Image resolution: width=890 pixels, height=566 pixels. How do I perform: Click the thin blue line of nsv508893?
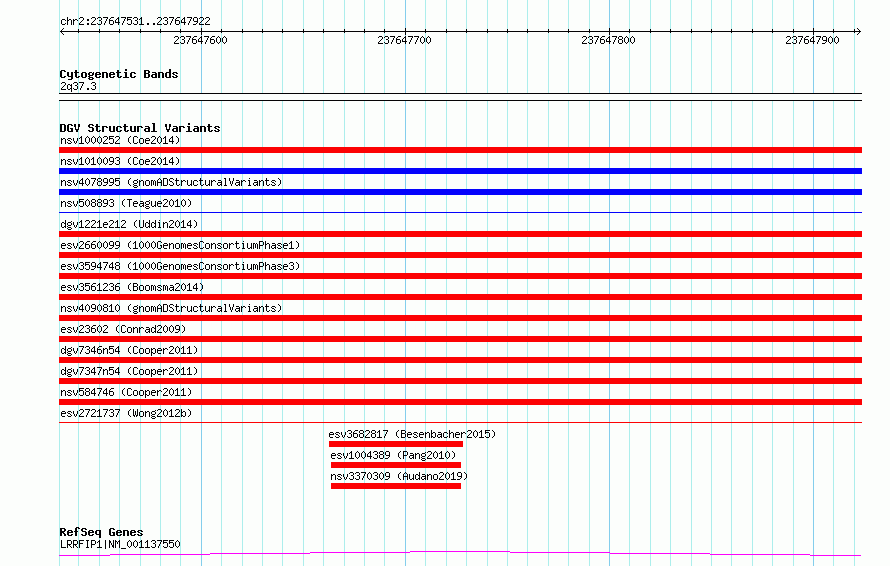(x=460, y=213)
